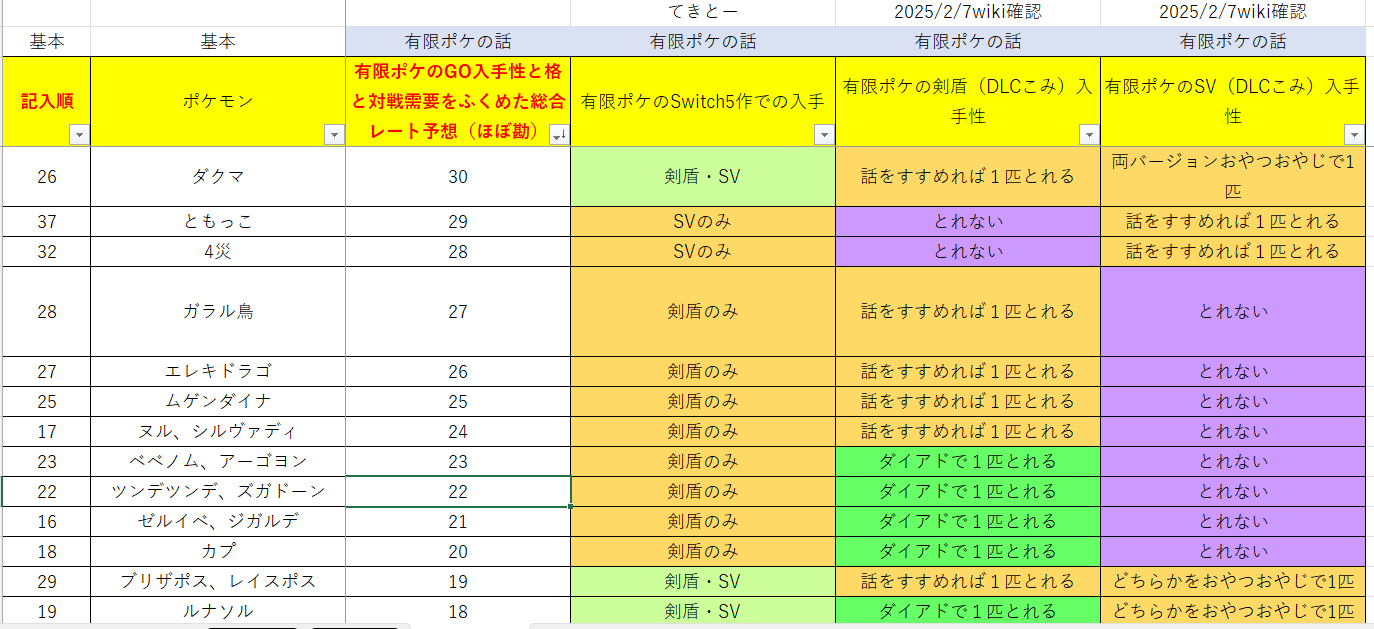Select 両バージョンおやつおやじで1匹 cell
Viewport: 1374px width, 629px height.
(x=1233, y=177)
